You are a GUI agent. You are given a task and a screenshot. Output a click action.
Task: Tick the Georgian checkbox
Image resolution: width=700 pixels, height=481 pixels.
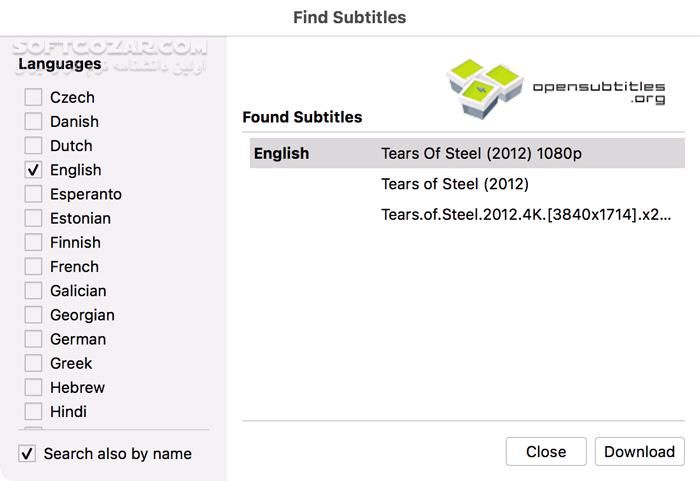point(34,315)
